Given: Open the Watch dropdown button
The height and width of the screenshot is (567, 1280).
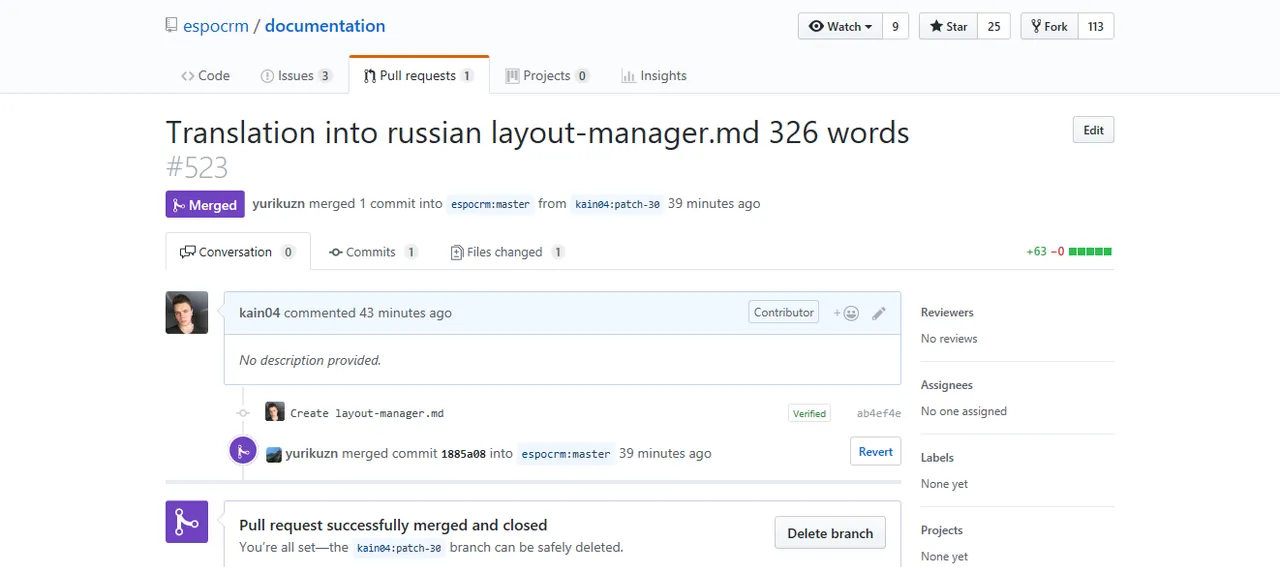Looking at the screenshot, I should pos(840,26).
